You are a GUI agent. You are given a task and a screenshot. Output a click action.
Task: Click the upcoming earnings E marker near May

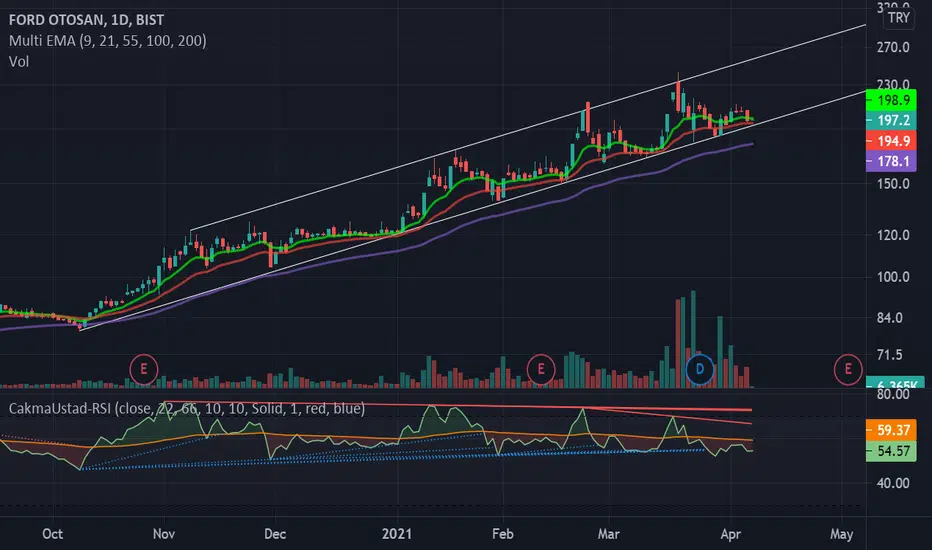click(848, 369)
